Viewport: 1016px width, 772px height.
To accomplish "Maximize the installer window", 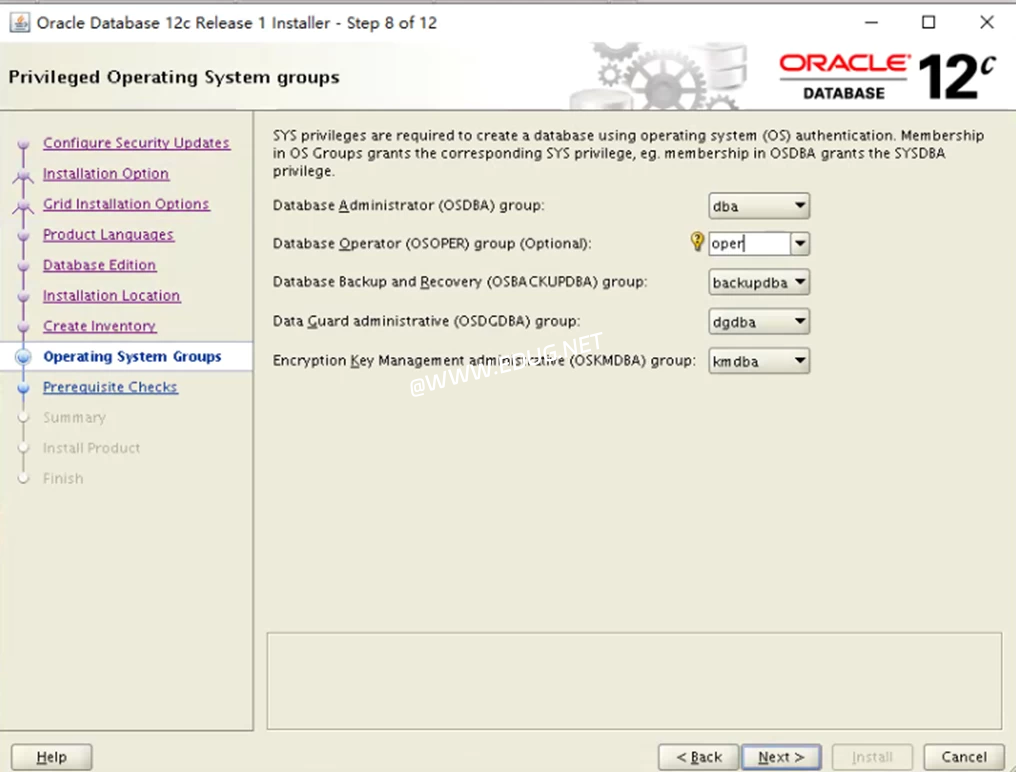I will pos(929,23).
